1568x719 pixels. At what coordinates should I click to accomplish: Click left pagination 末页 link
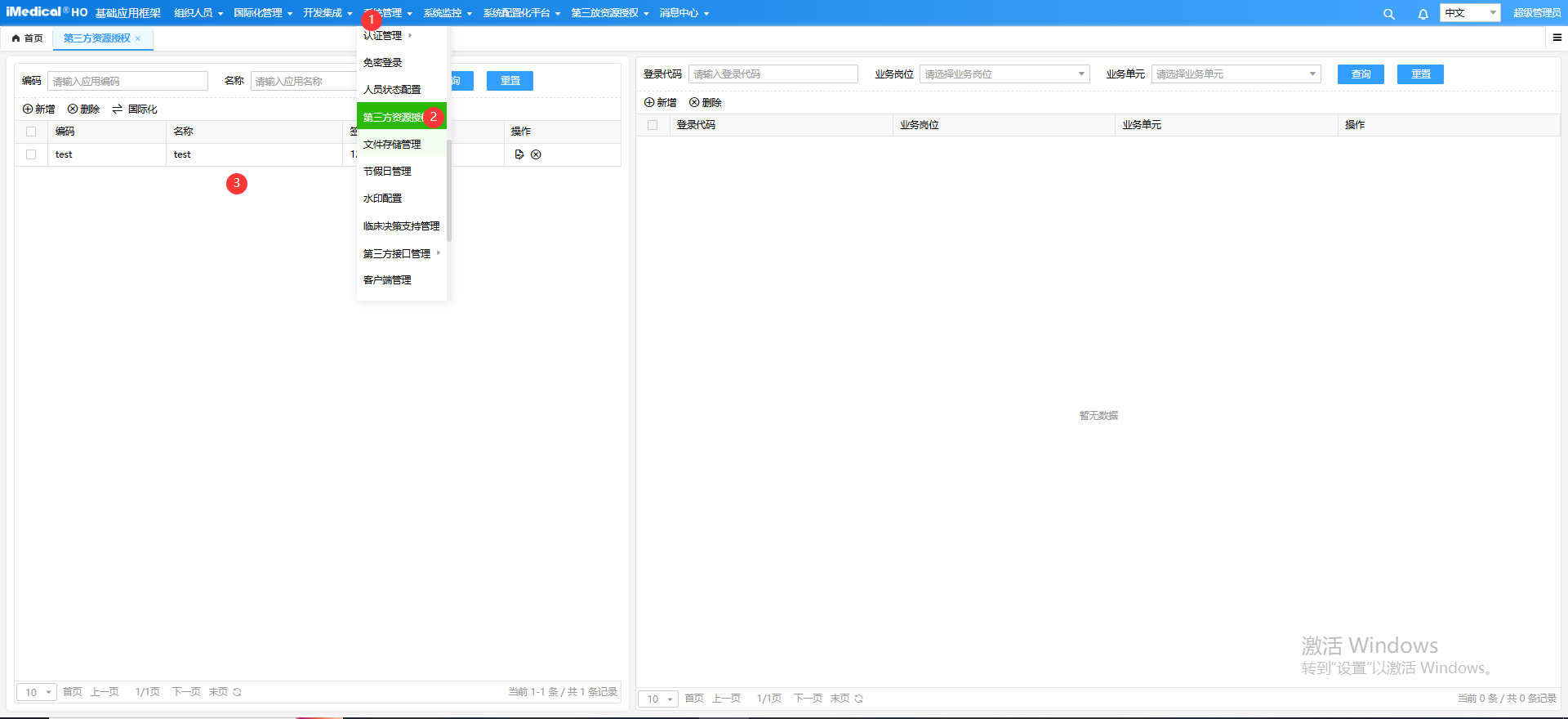[218, 692]
